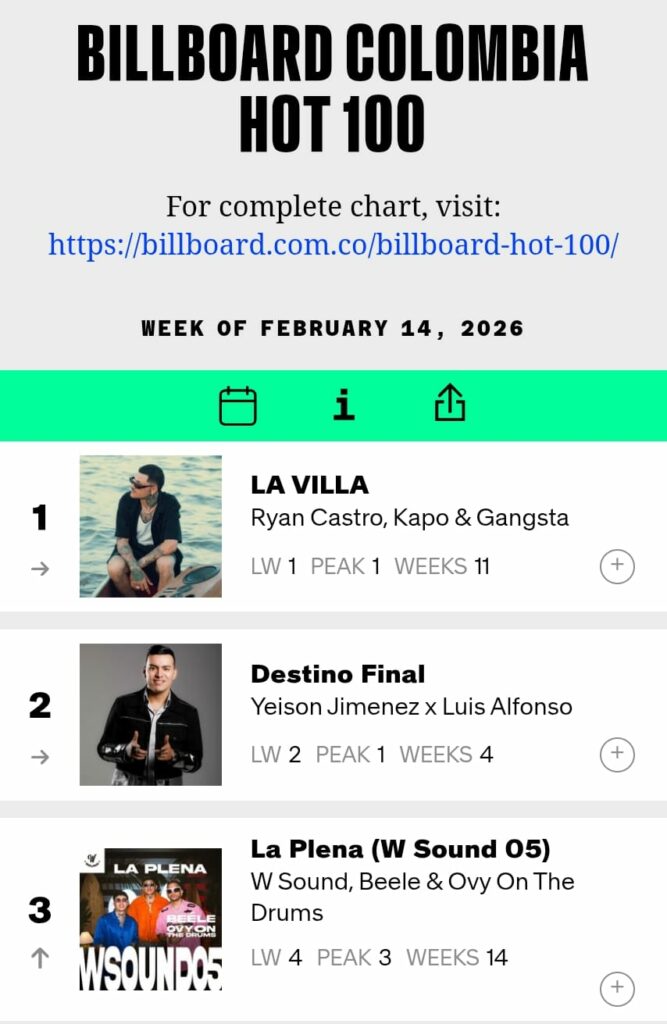This screenshot has height=1024, width=667.
Task: Click LA VILLA album cover thumbnail
Action: 151,527
